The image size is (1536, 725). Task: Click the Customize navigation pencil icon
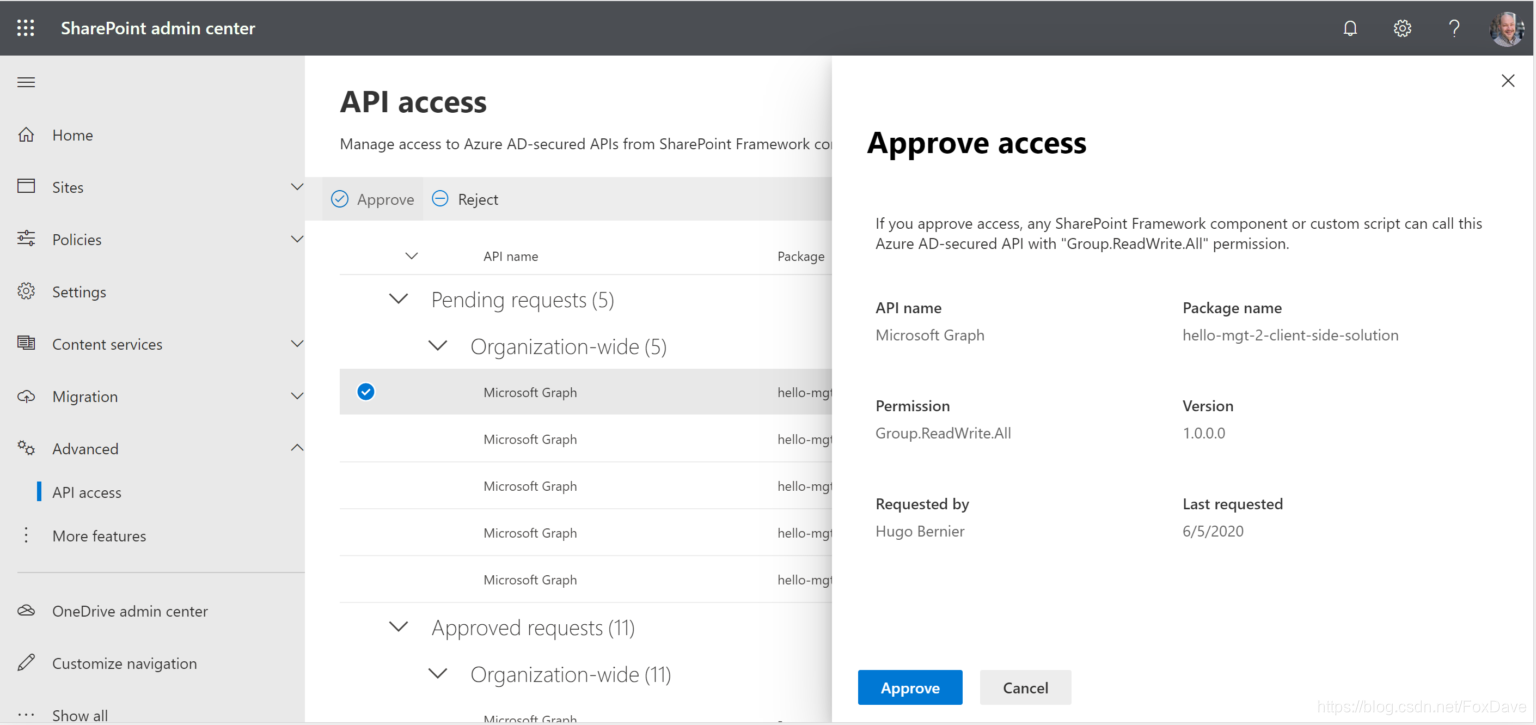click(x=27, y=663)
